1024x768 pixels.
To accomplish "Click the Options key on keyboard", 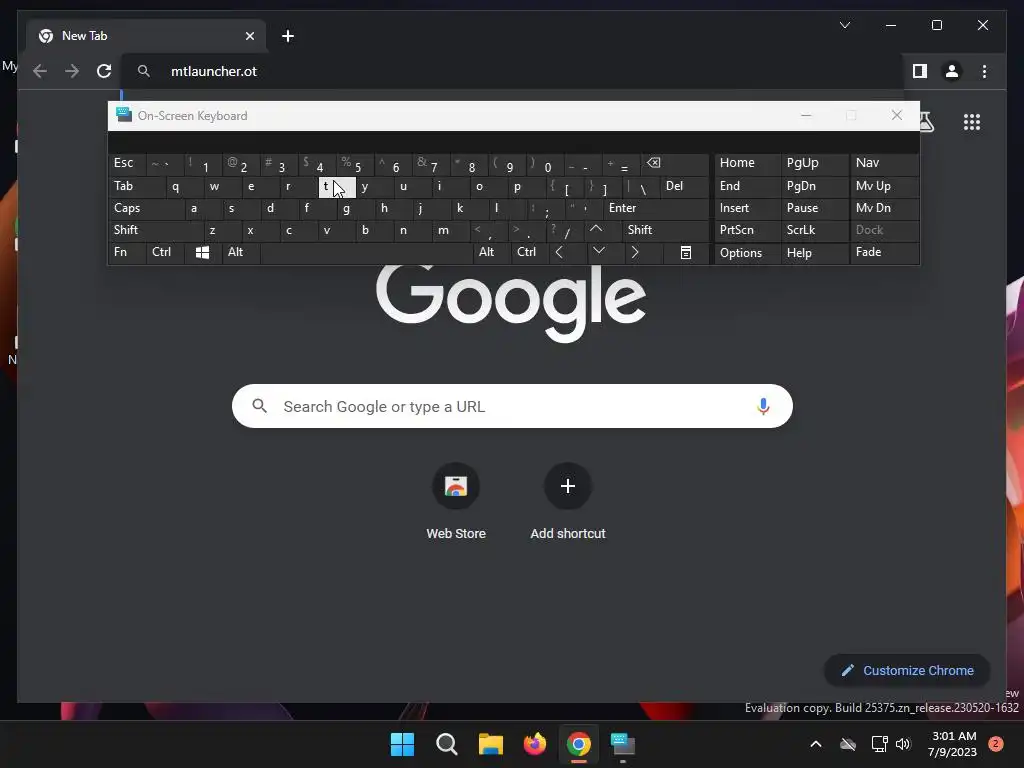I will (748, 253).
